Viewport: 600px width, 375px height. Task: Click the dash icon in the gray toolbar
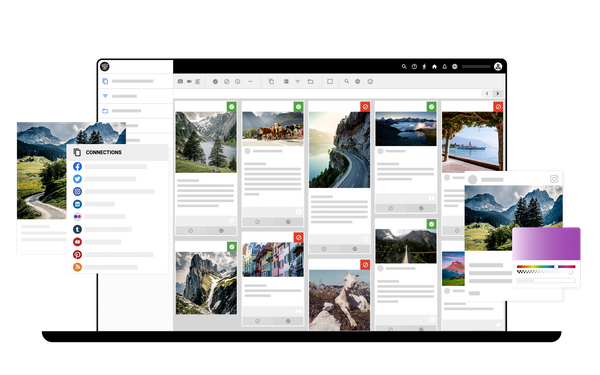[250, 82]
